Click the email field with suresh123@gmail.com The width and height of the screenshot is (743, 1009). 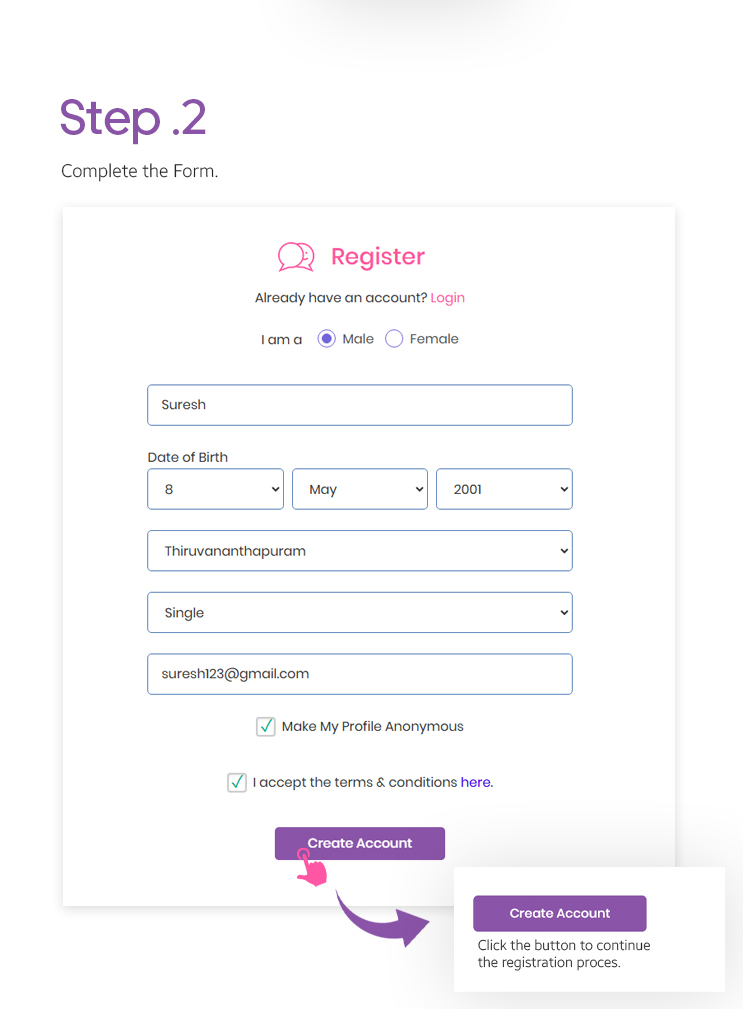pos(360,674)
